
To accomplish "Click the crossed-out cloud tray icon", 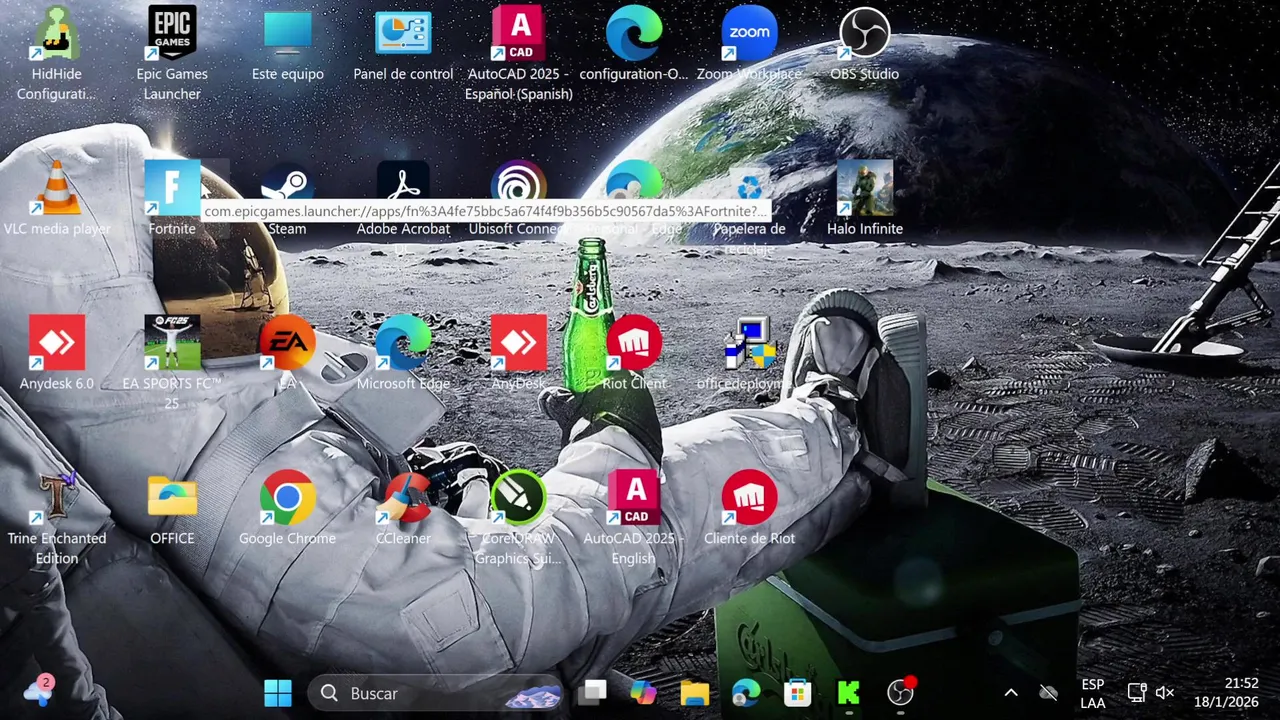I will click(x=1048, y=693).
